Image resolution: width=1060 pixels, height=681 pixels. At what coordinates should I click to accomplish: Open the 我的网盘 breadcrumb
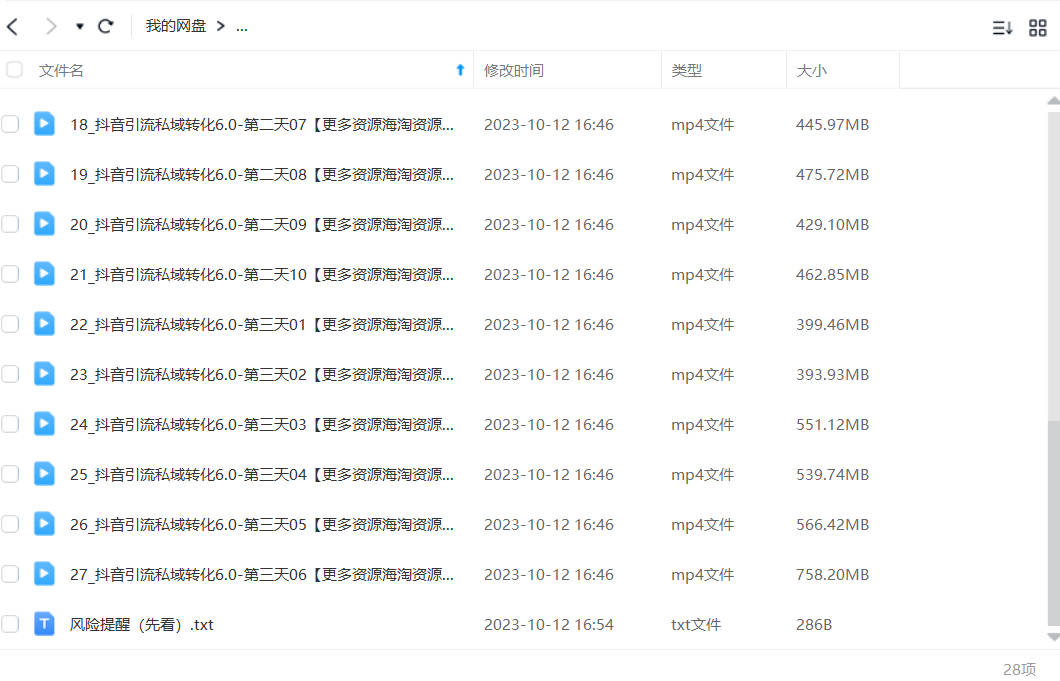[x=176, y=26]
